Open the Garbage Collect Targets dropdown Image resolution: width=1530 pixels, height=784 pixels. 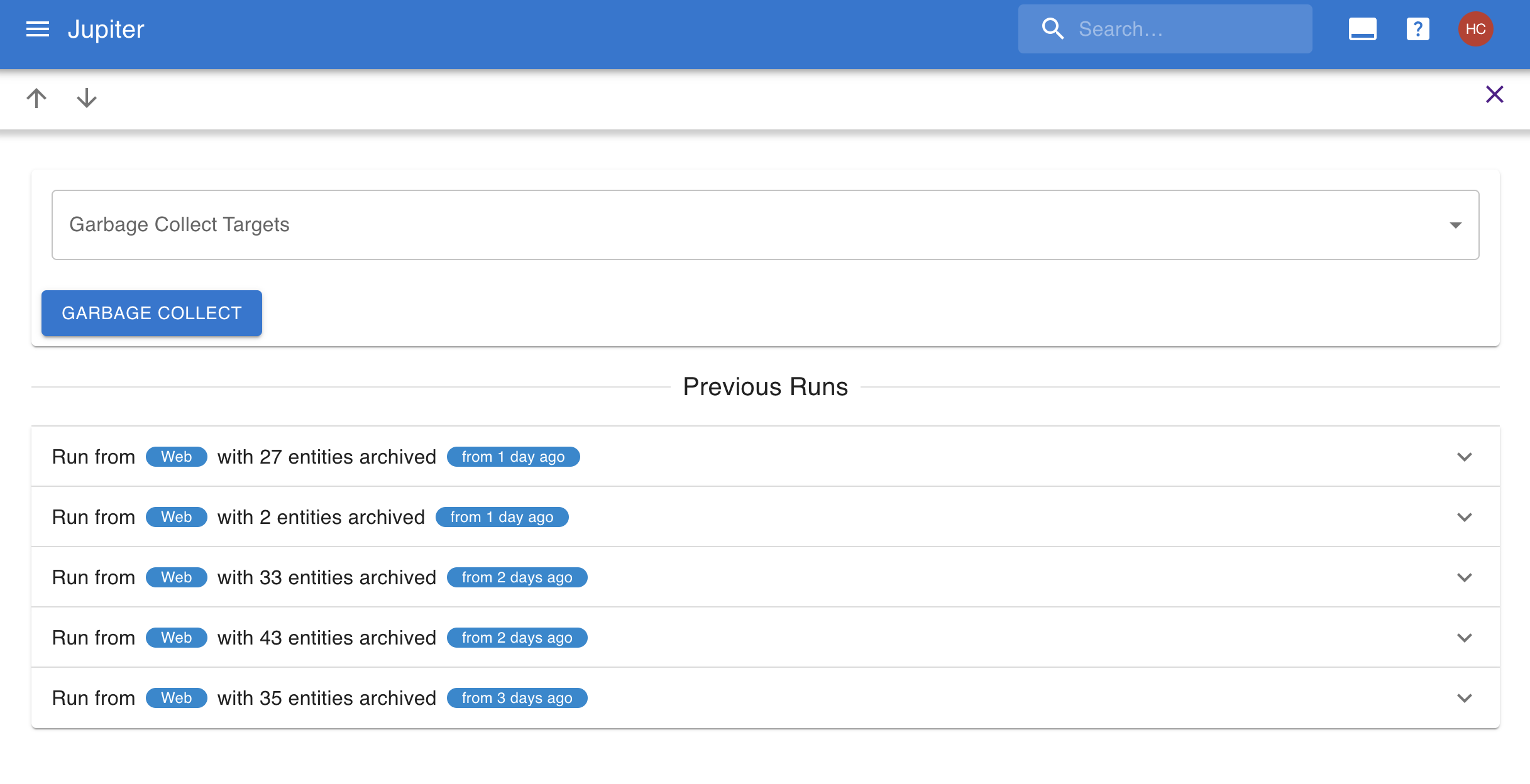pyautogui.click(x=765, y=225)
